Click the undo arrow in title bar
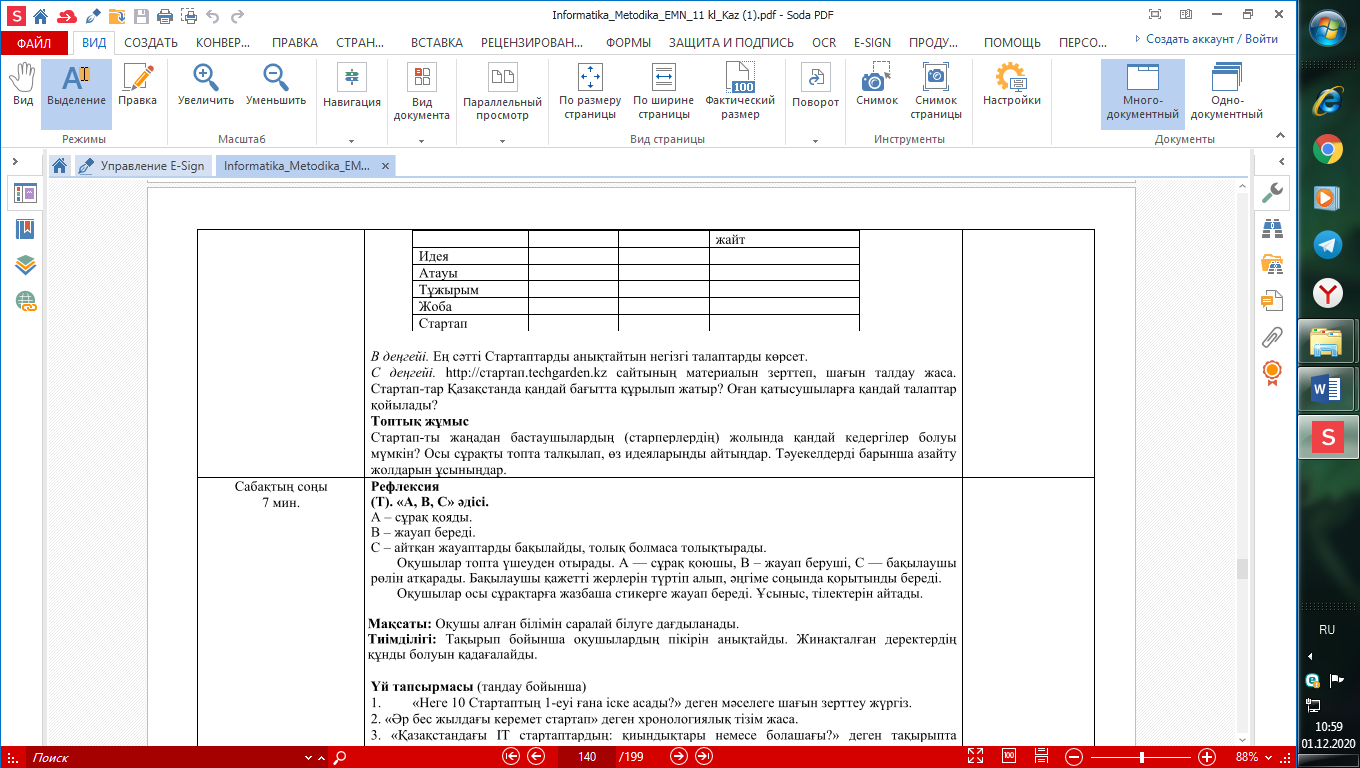The width and height of the screenshot is (1360, 768). coord(211,16)
